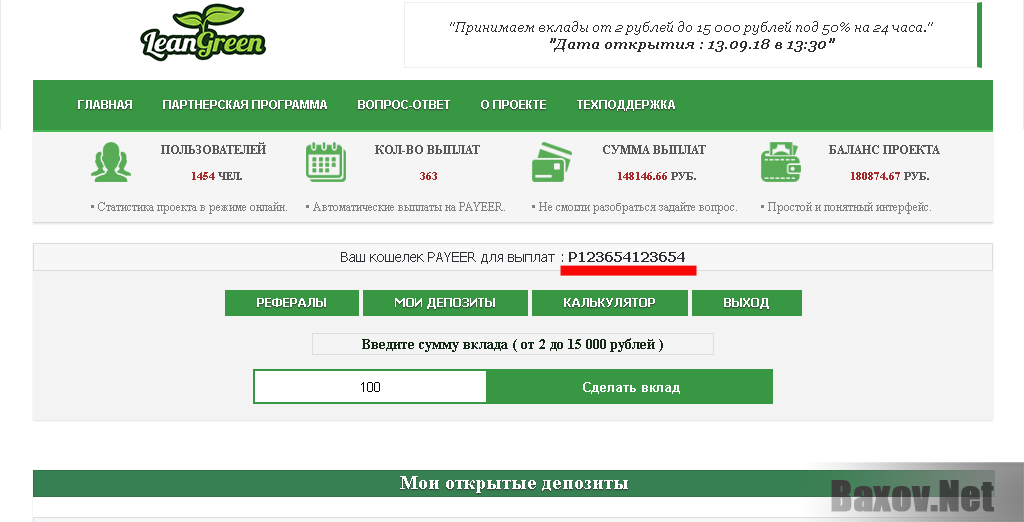Open ПАРТНЕРСКАЯ ПРОГРАММА menu item
1024x522 pixels.
click(245, 105)
